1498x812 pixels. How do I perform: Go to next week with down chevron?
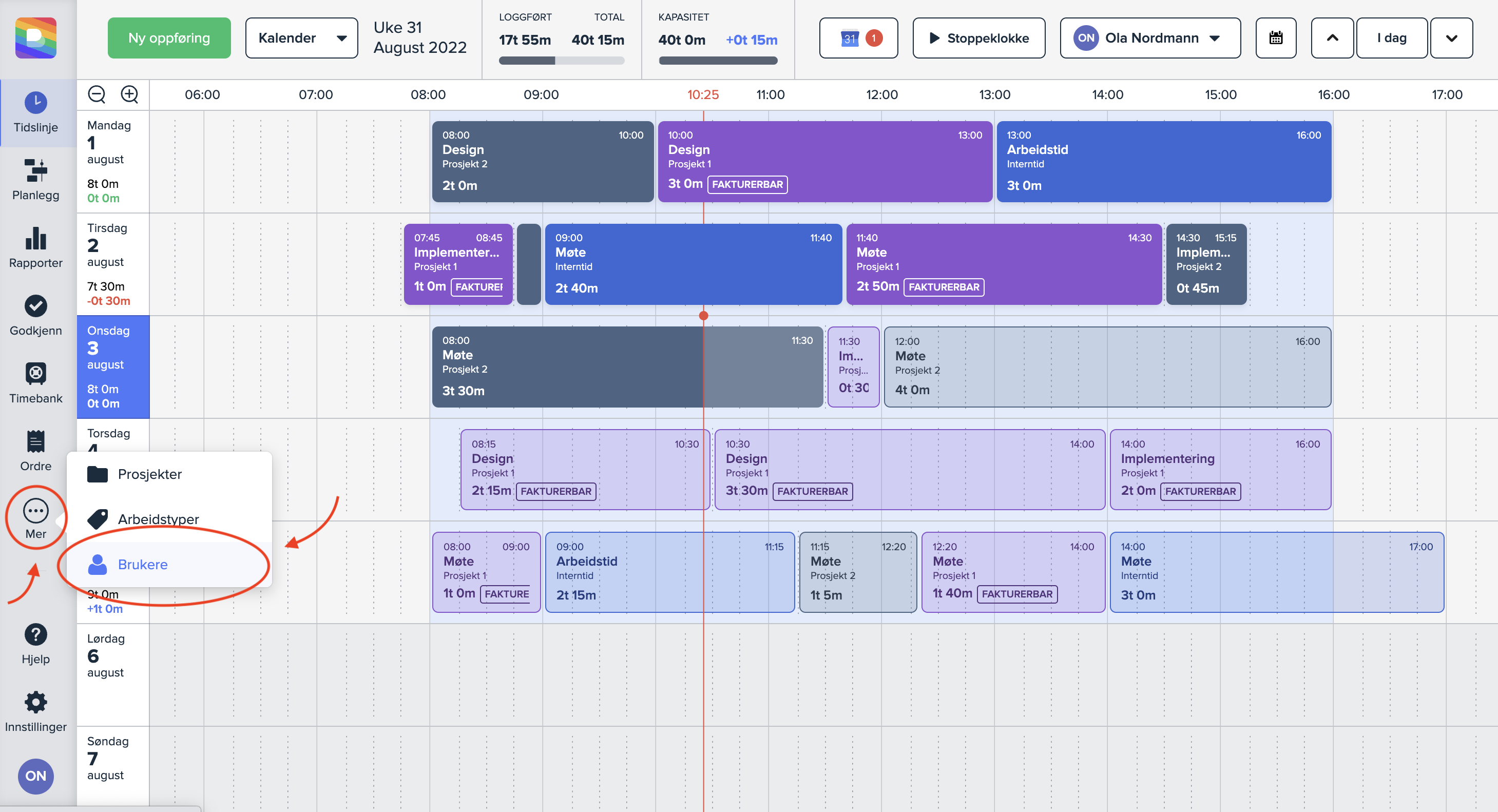1451,38
